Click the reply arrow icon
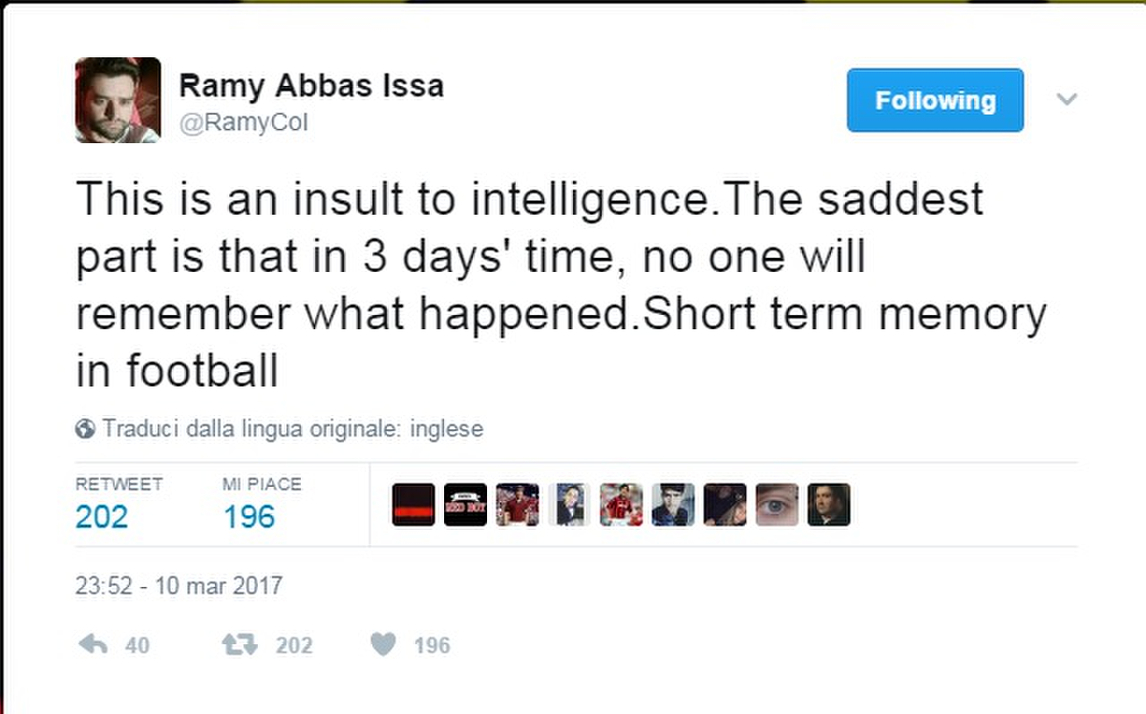Screen dimensions: 1146x714 (93, 645)
